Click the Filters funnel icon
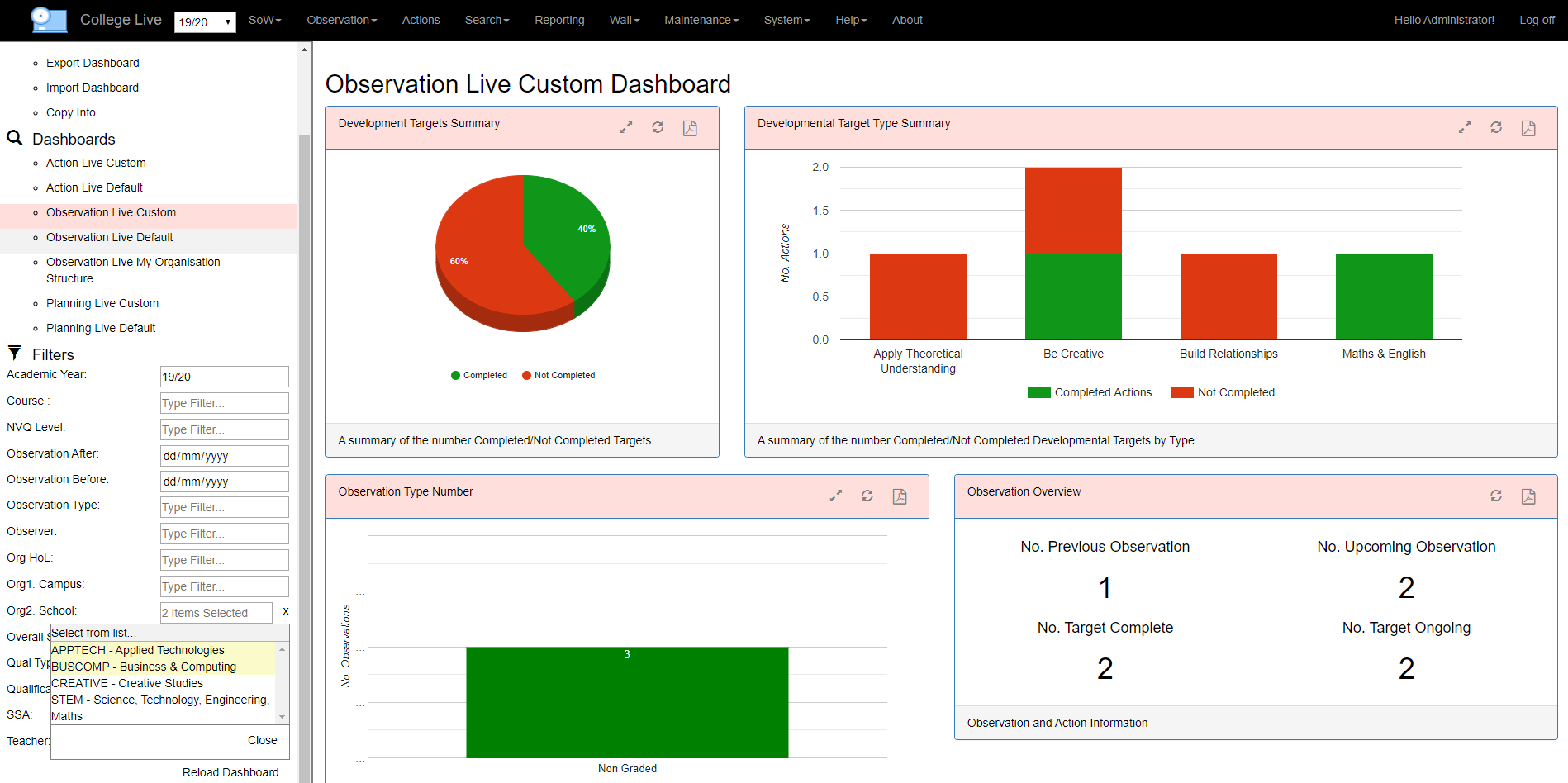1568x783 pixels. (x=14, y=353)
